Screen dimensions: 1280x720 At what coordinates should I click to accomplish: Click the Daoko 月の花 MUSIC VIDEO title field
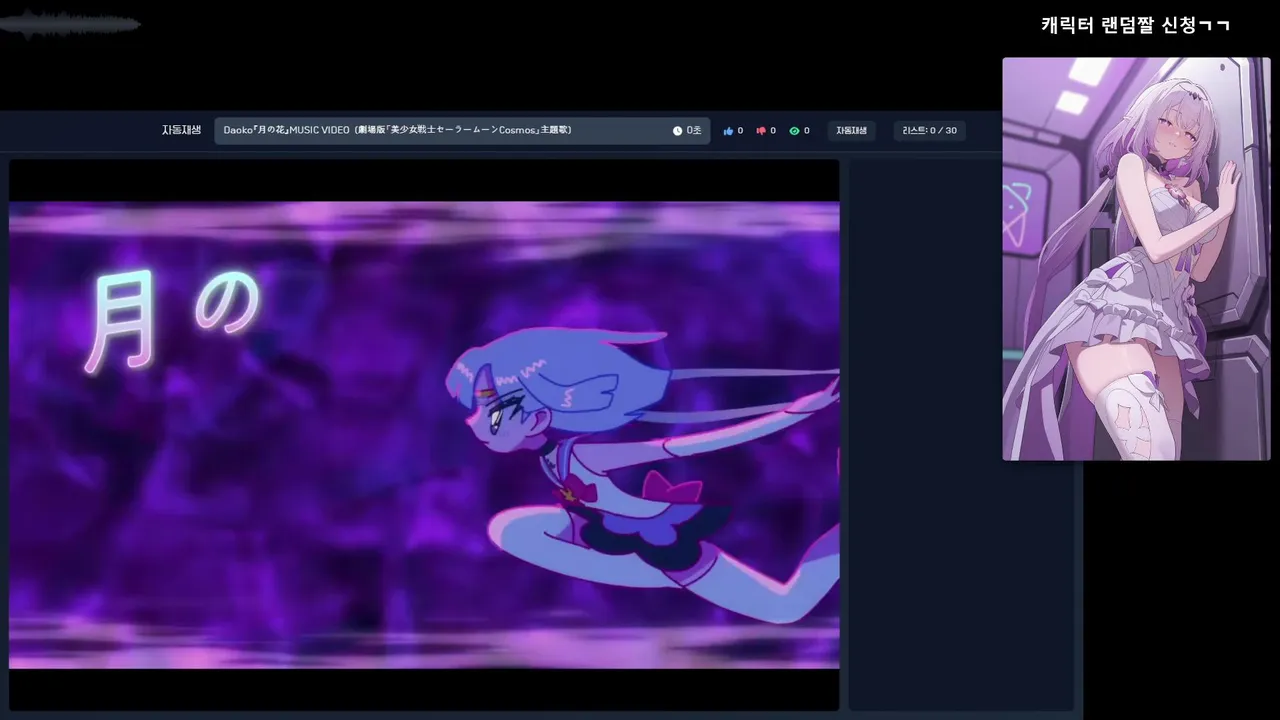[462, 131]
